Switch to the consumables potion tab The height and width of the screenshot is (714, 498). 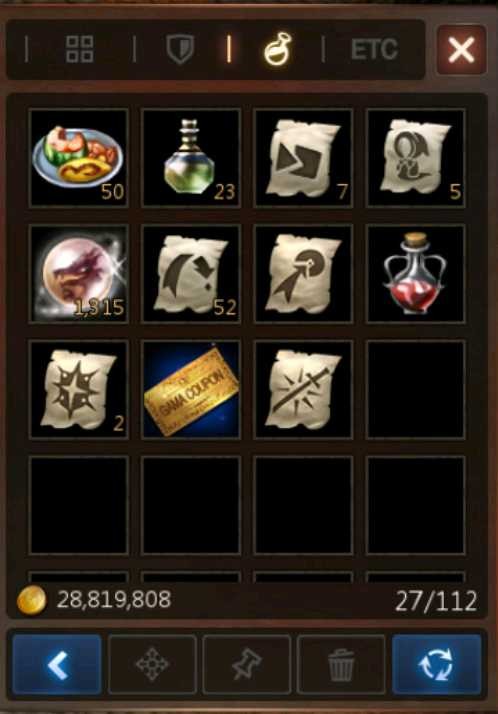click(278, 49)
